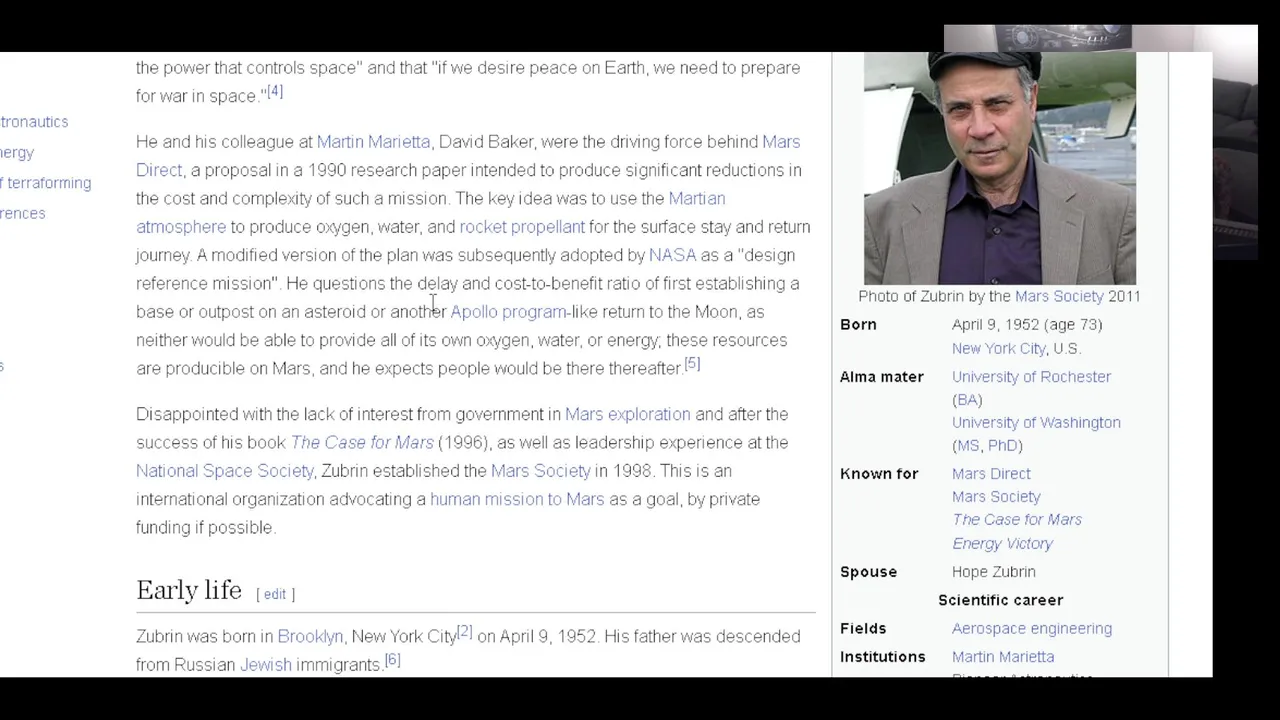The height and width of the screenshot is (720, 1280).
Task: Click the 'Scientific career' infobox header
Action: tap(1000, 600)
